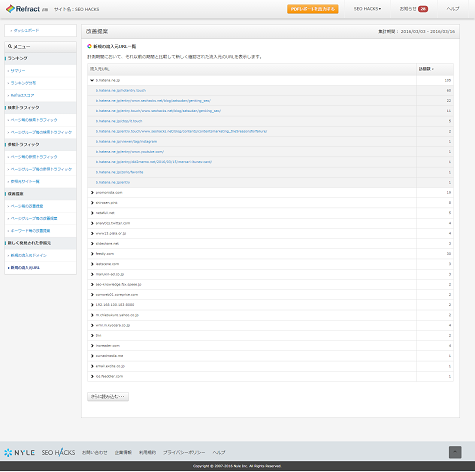Viewport: 475px width, 472px height.
Task: Open ページグループ毎の改善提案 in the sidebar
Action: (34, 218)
